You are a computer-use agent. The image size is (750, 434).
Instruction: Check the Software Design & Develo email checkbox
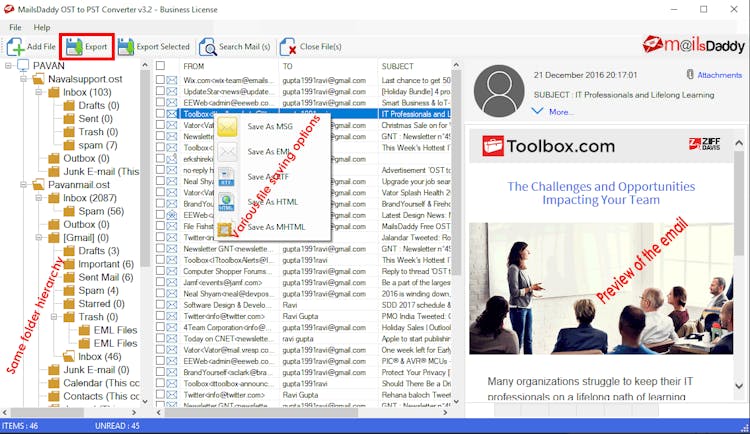pos(160,305)
